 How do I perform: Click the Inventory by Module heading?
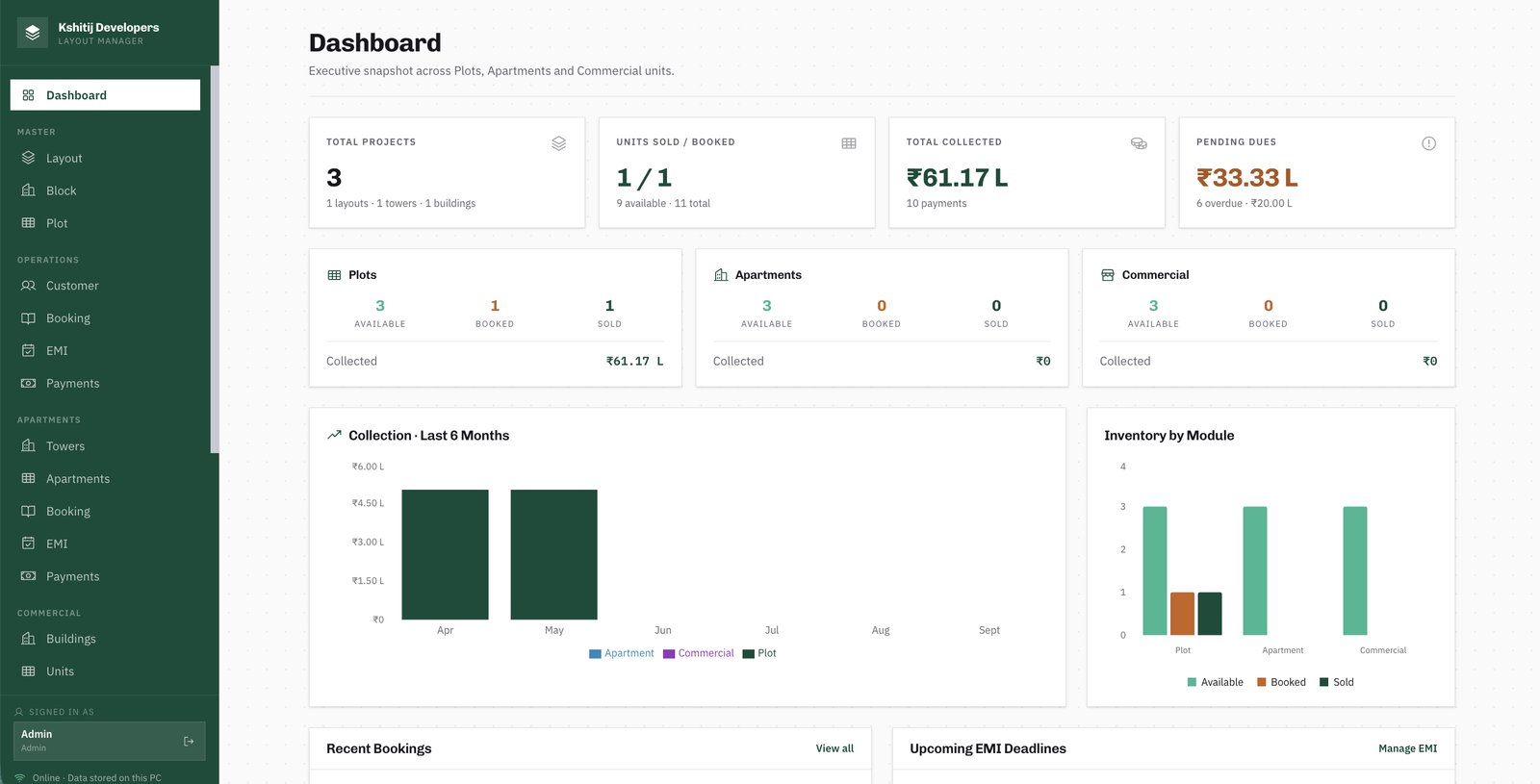(1168, 436)
